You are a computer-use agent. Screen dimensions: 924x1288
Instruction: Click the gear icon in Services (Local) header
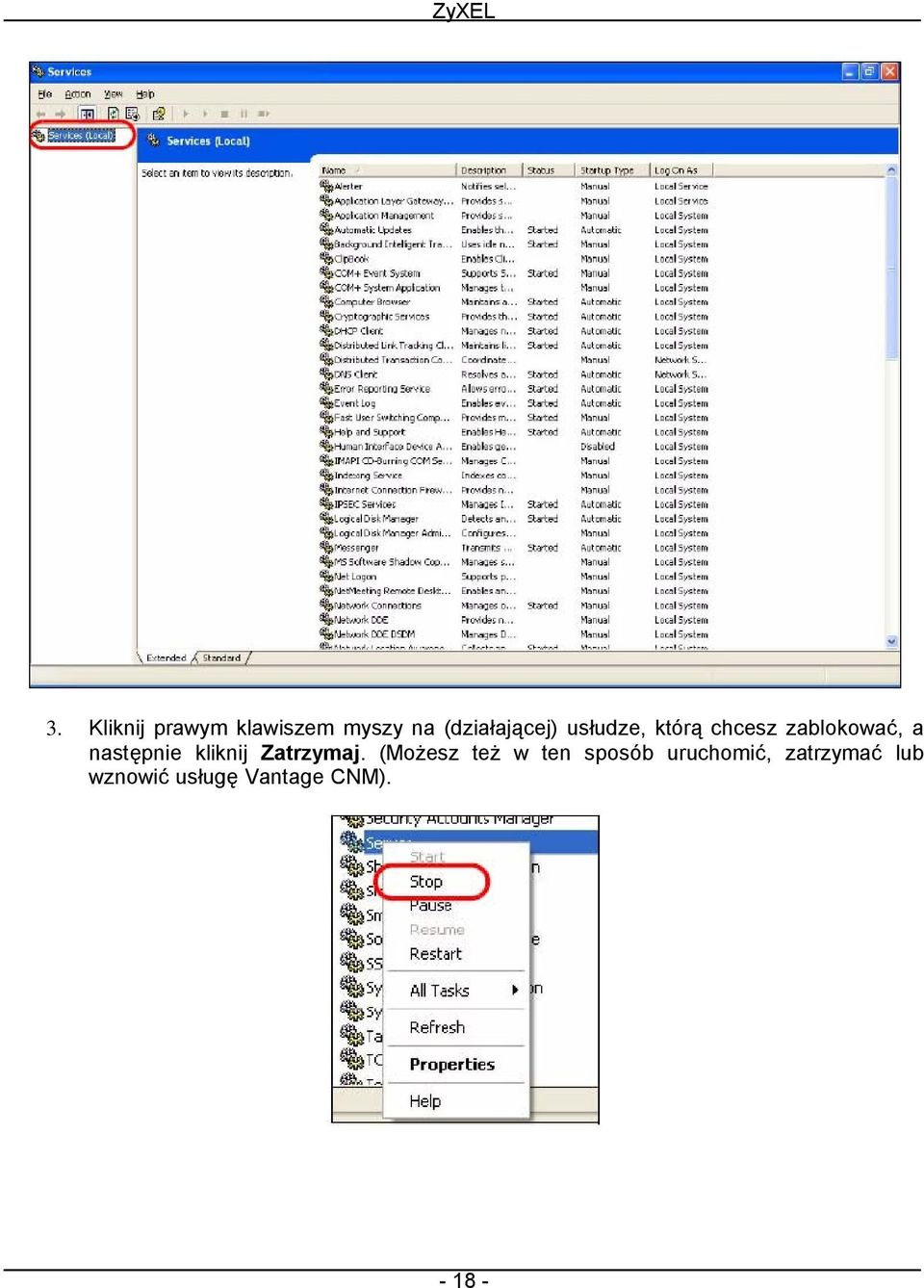pos(153,141)
